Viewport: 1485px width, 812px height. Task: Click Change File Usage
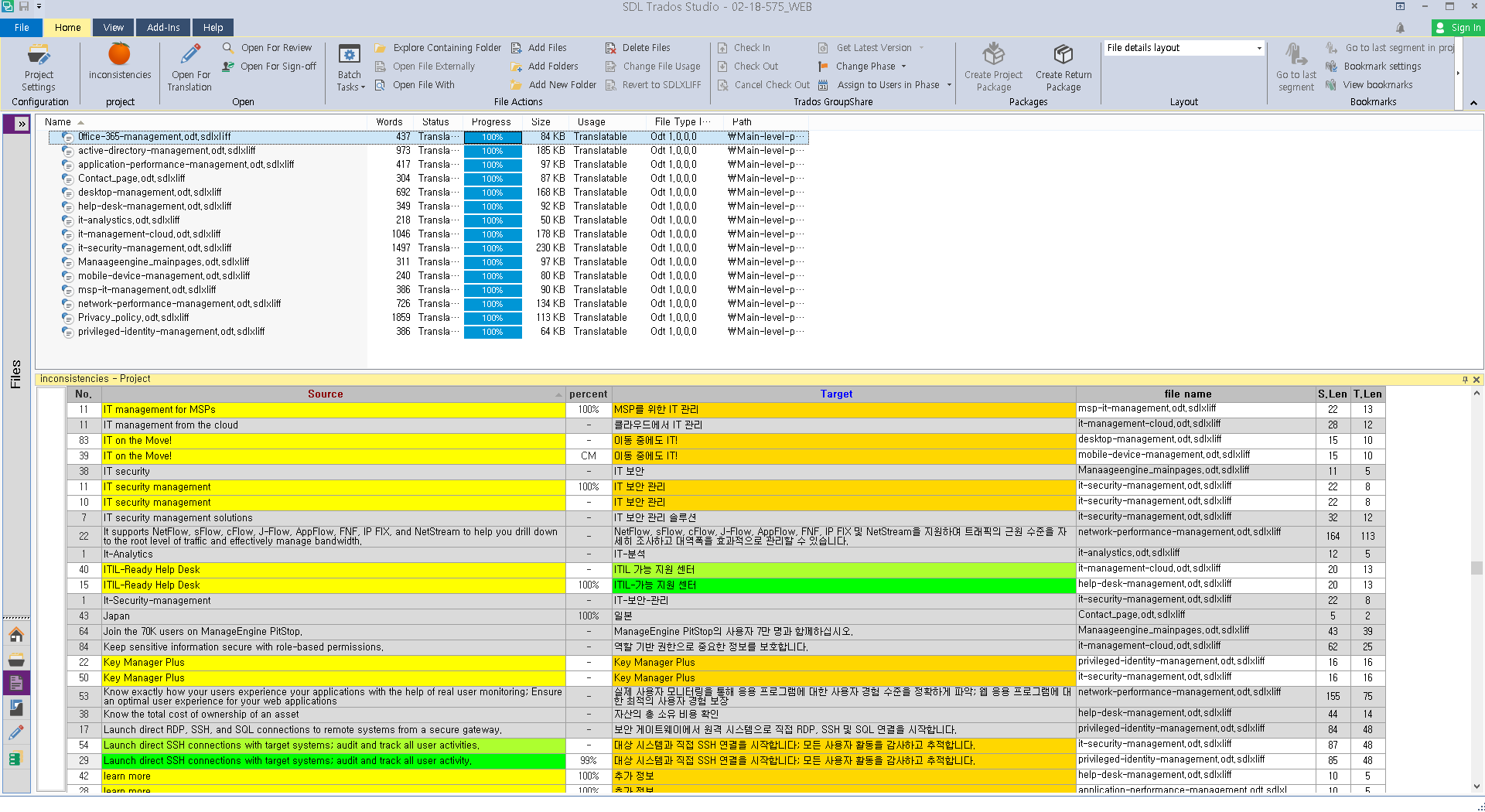point(653,67)
